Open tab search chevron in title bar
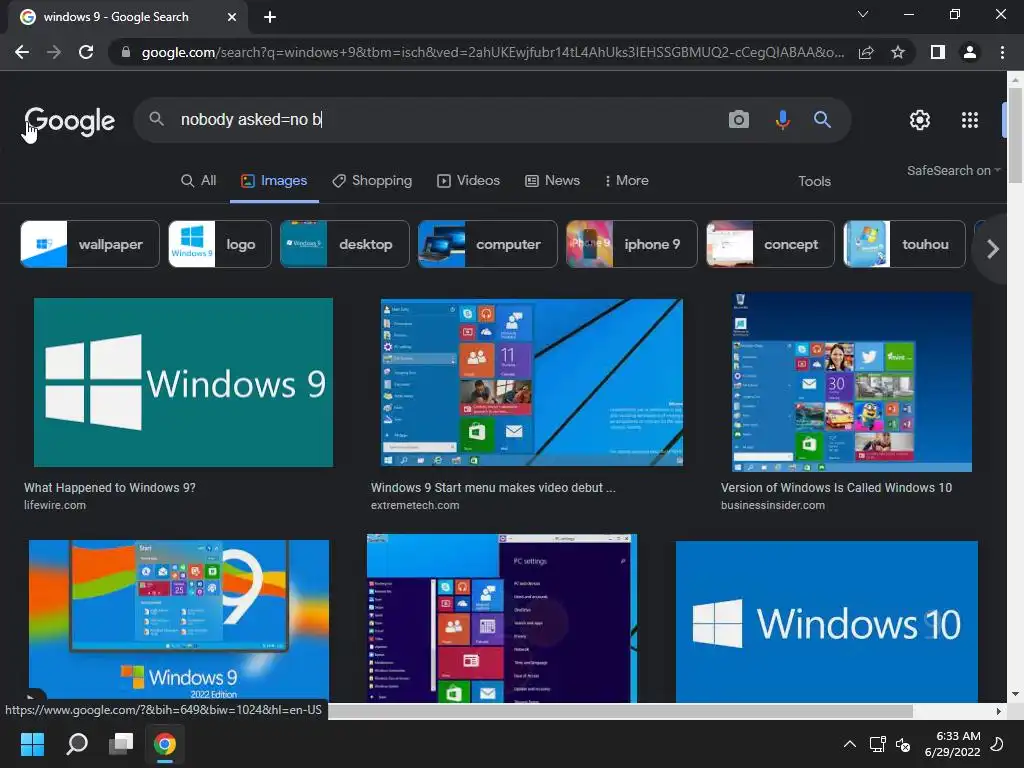 (x=863, y=14)
